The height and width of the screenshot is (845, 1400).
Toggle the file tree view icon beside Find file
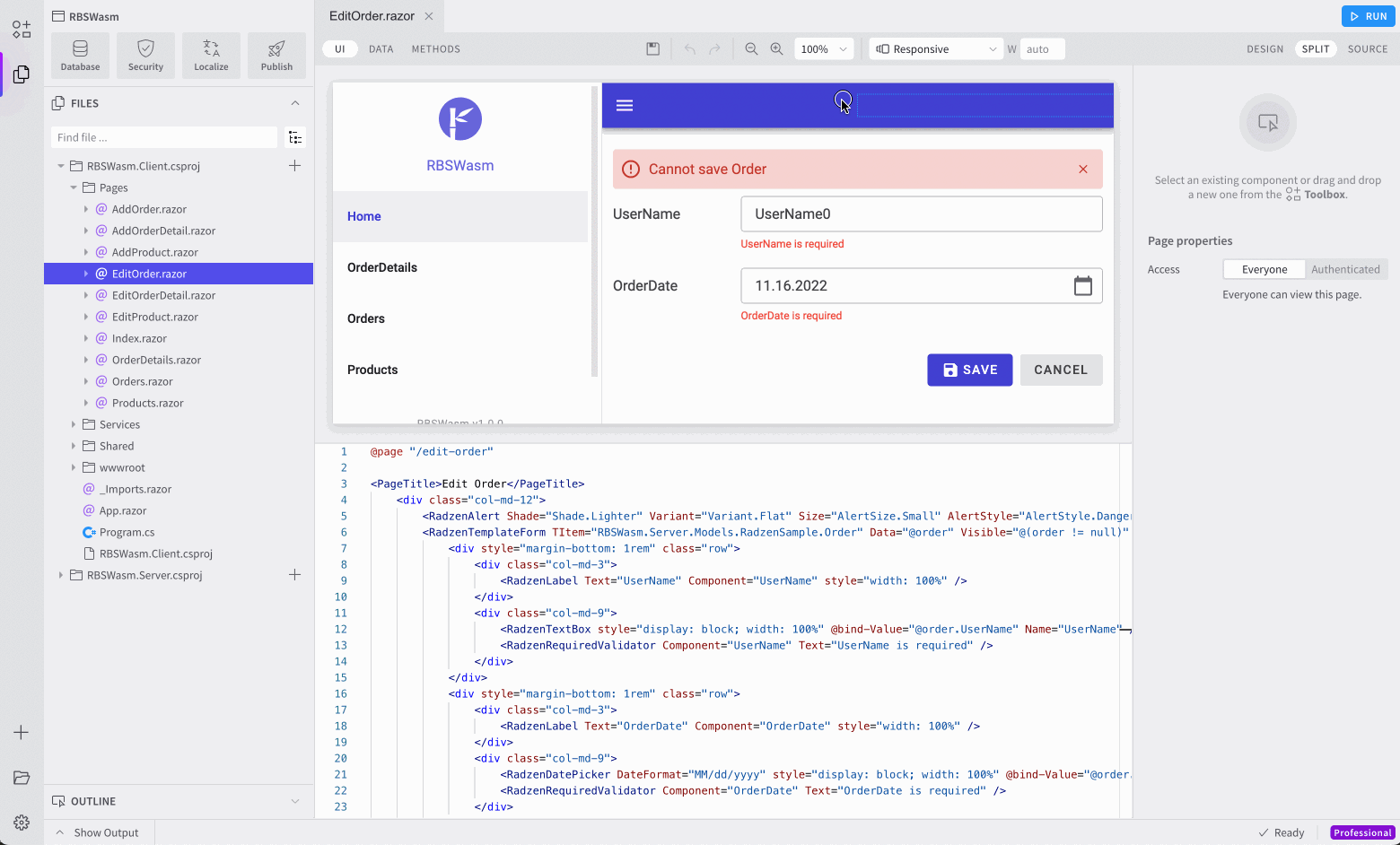[x=295, y=137]
